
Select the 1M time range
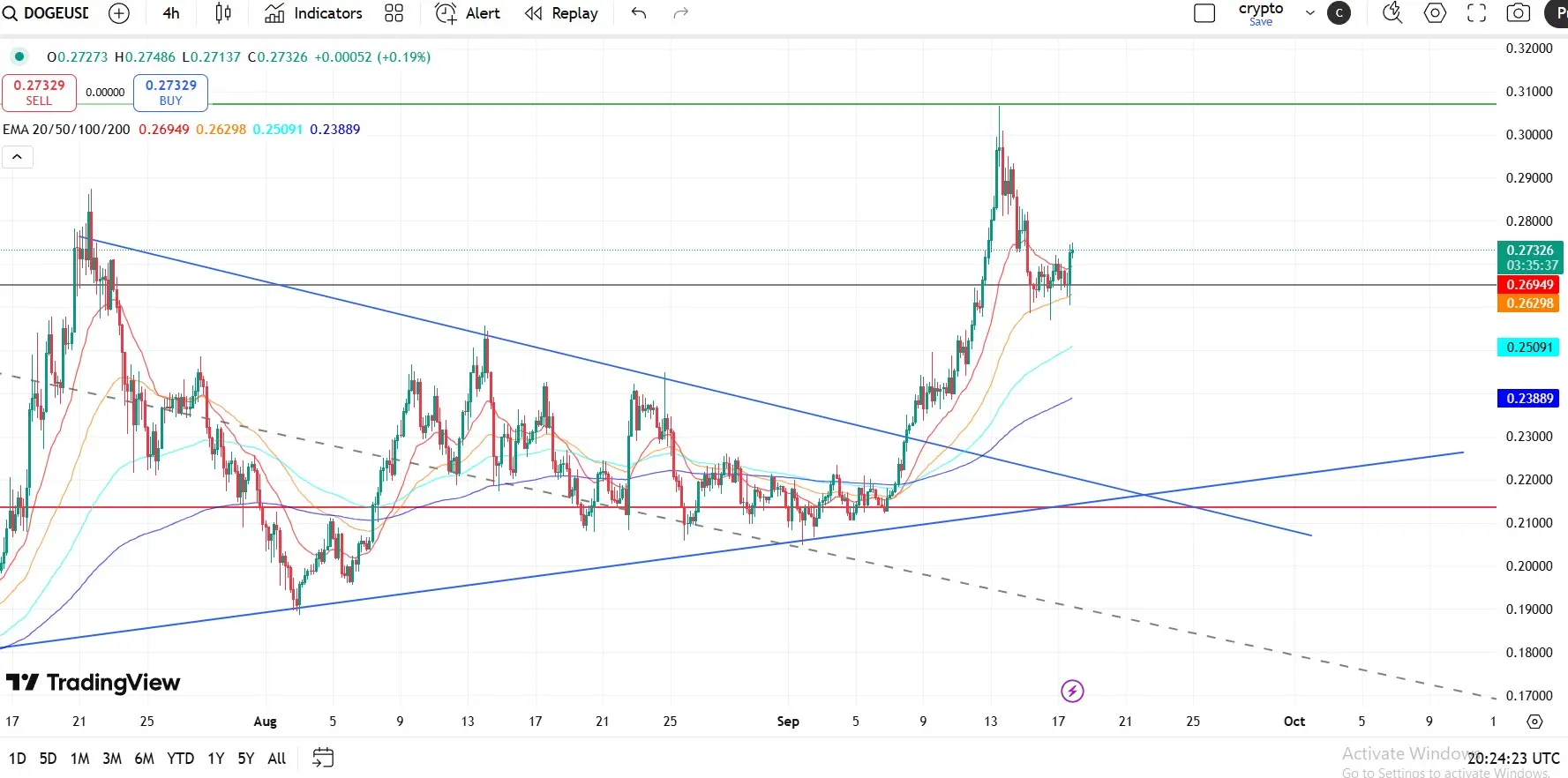79,759
